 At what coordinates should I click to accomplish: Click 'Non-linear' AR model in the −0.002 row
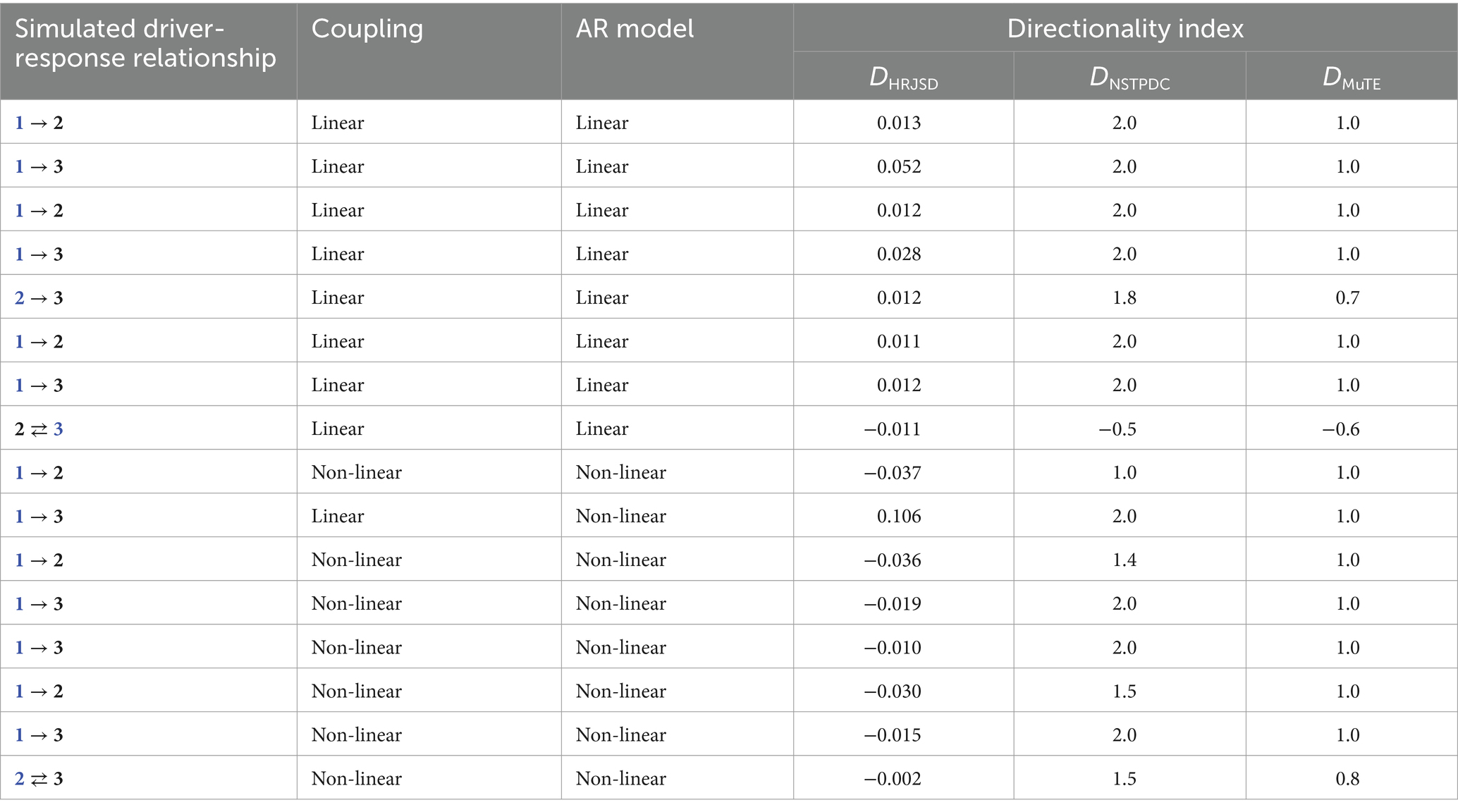tap(620, 778)
